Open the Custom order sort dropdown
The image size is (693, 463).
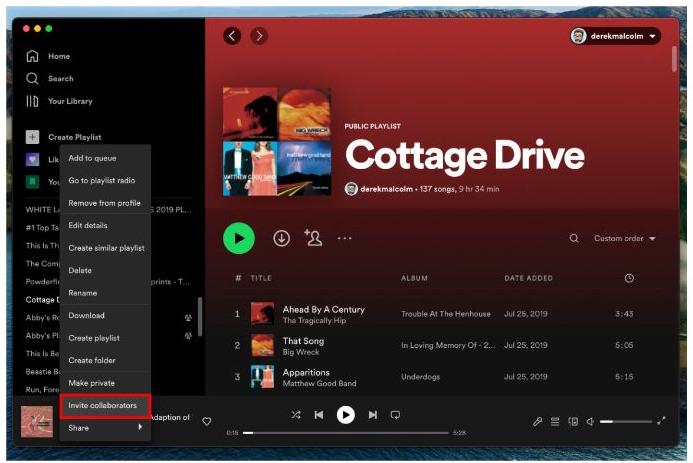pos(624,239)
